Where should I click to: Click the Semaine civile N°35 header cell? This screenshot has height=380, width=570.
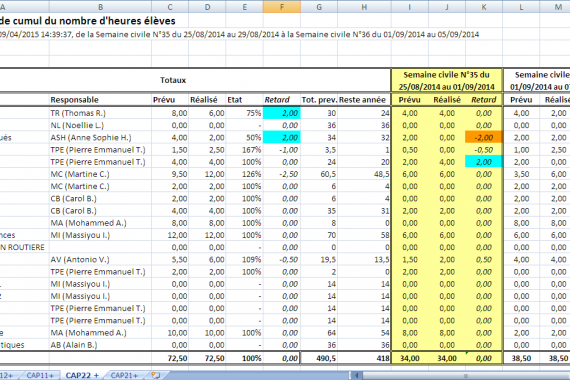[447, 81]
